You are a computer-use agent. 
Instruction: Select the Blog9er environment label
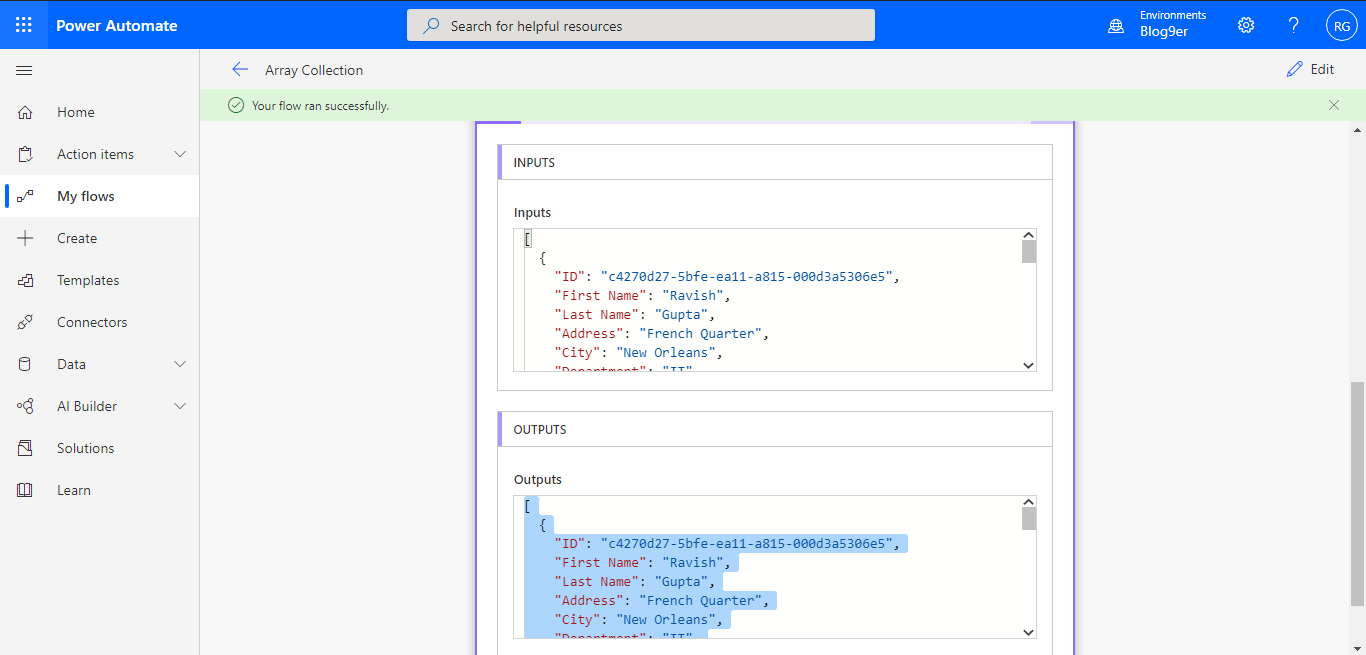1164,32
